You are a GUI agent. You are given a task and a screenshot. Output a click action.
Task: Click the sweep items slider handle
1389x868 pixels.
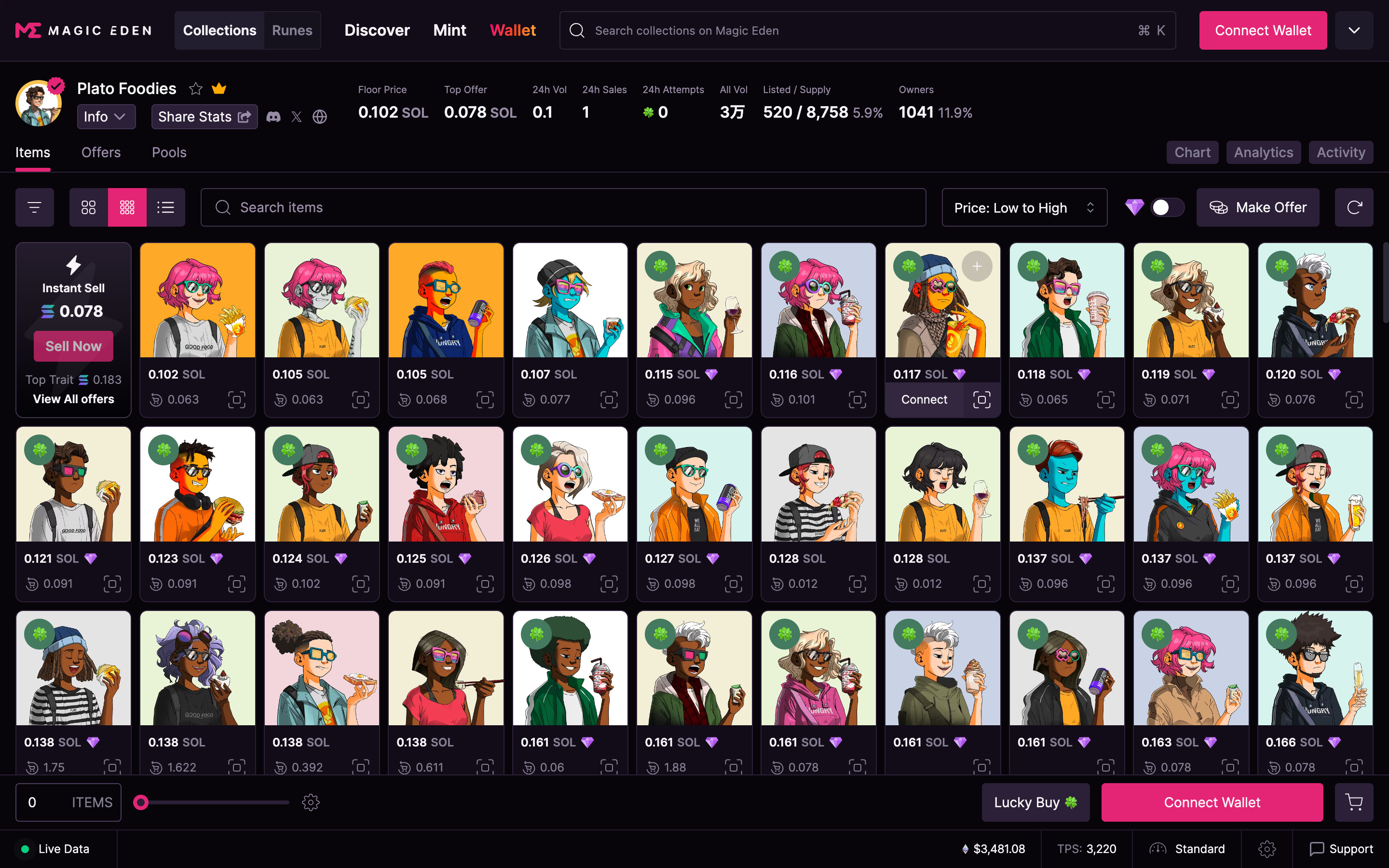(141, 802)
